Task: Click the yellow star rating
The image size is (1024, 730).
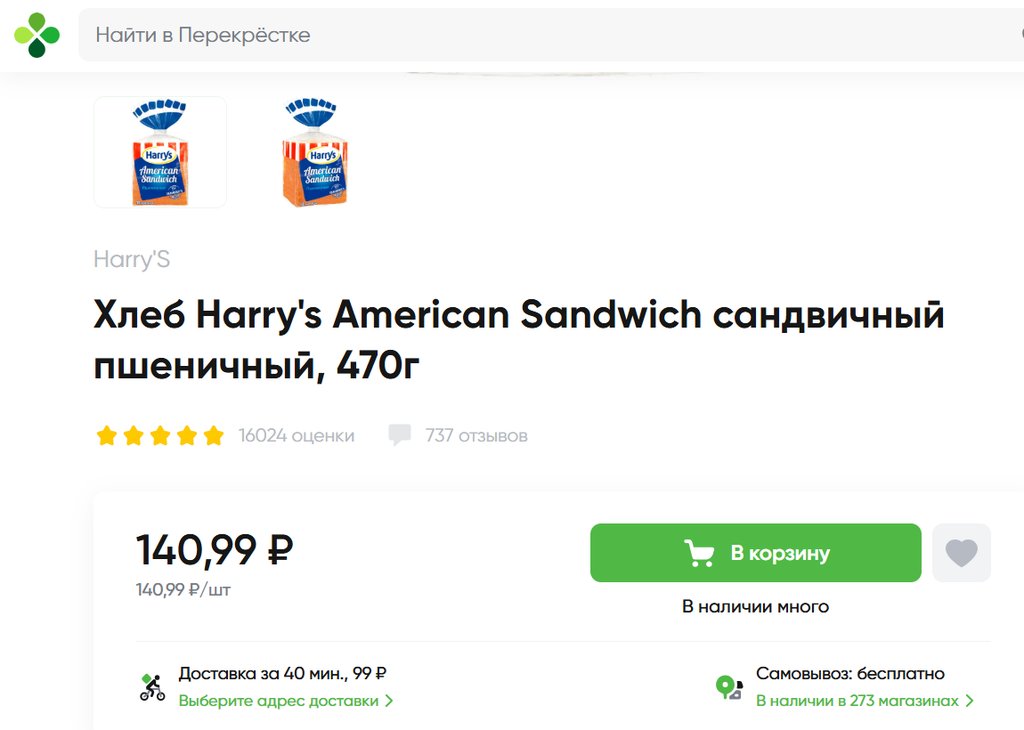Action: pos(160,436)
